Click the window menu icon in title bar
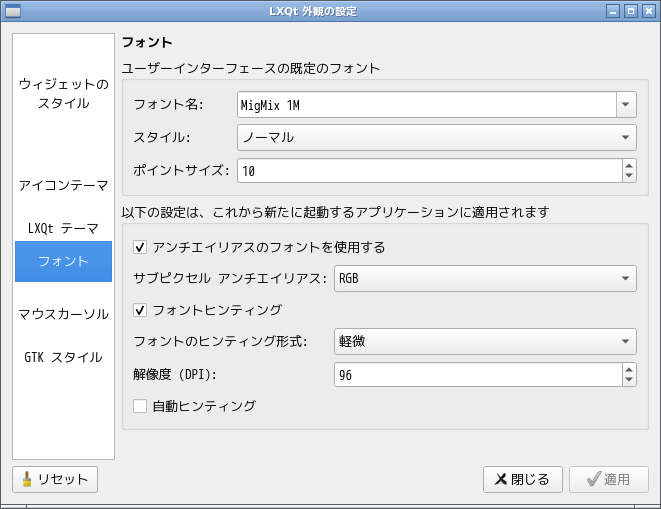The width and height of the screenshot is (661, 509). [12, 11]
